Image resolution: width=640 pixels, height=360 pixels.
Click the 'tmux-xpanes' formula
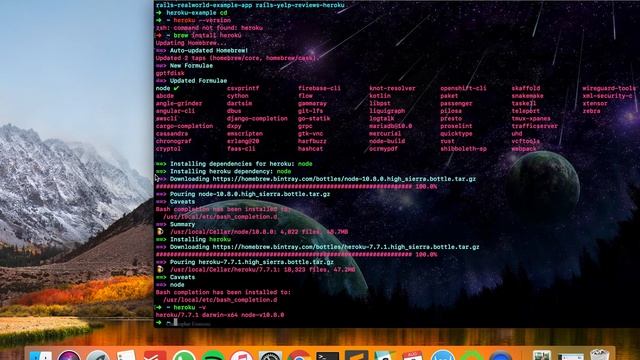531,118
